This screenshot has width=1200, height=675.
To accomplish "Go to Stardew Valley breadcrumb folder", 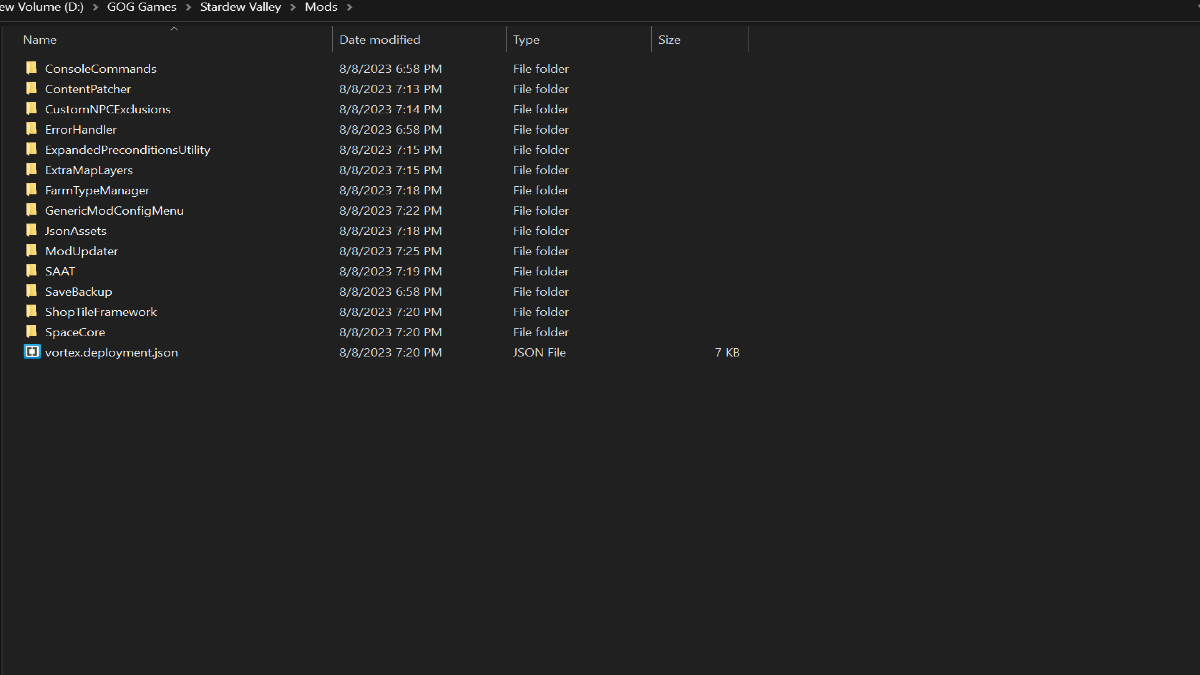I will point(240,8).
